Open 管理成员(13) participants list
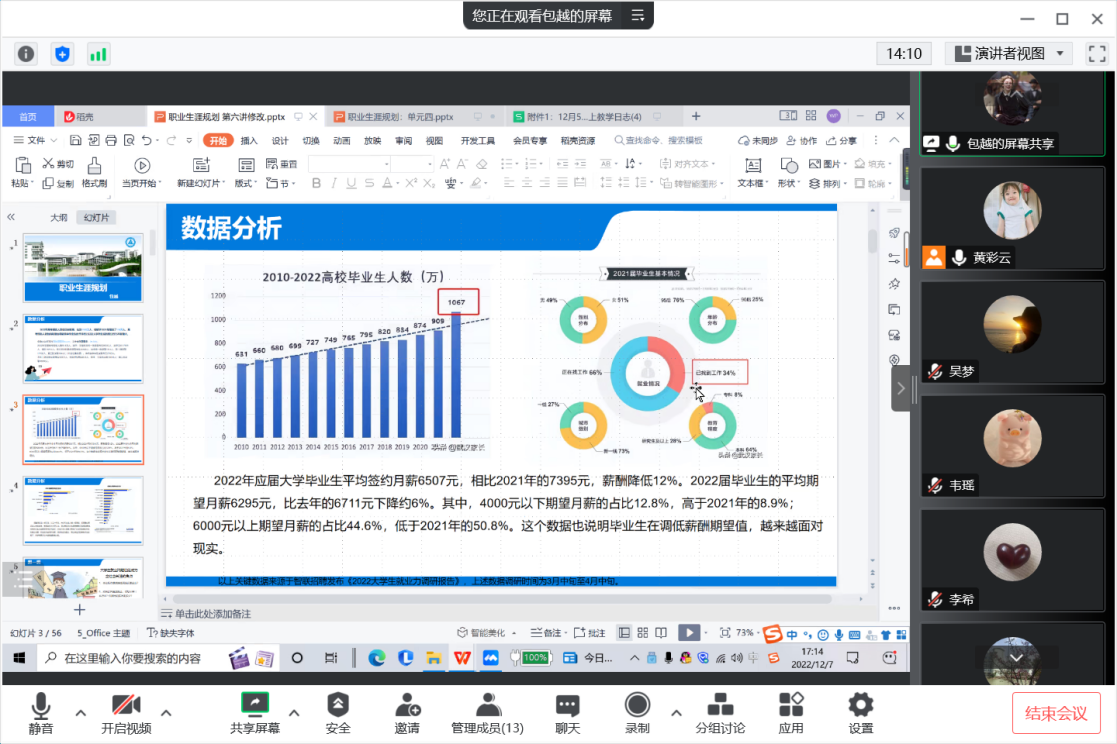 tap(487, 712)
